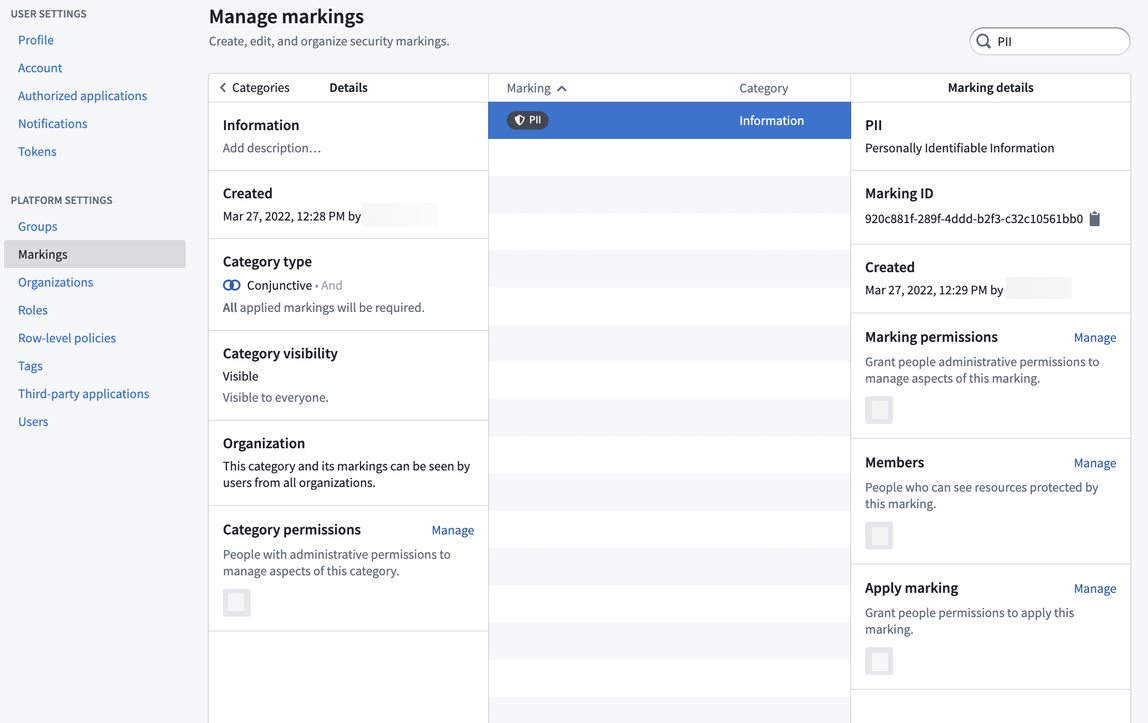Open the Tags page

point(31,366)
